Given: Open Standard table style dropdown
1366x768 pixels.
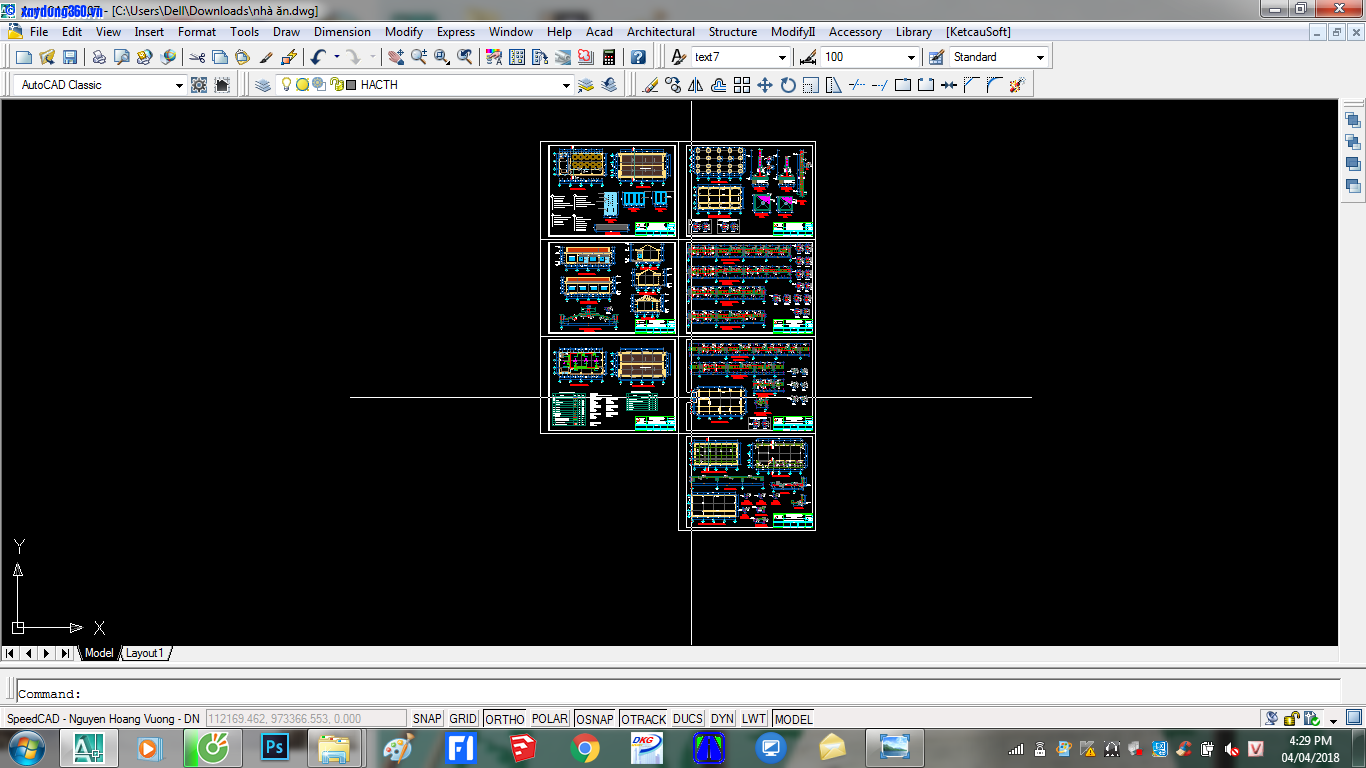Looking at the screenshot, I should click(x=1040, y=57).
